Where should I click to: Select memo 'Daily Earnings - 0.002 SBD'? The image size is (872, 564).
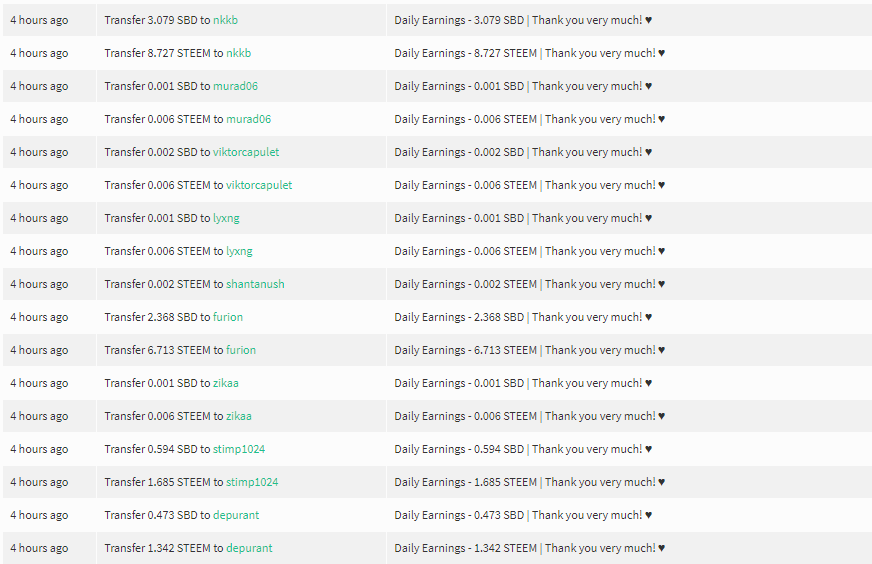tap(459, 152)
